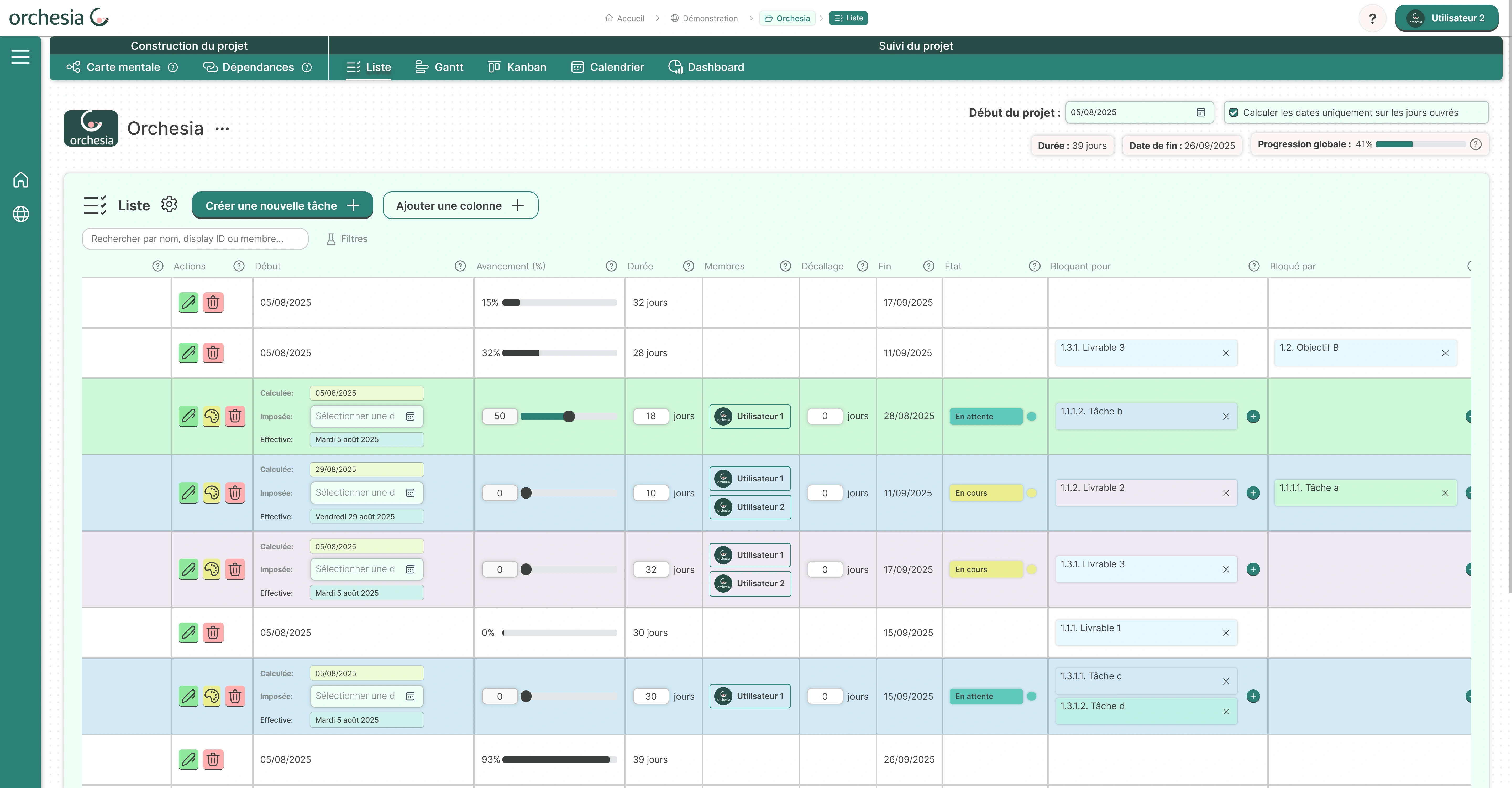Click the help icon next to Dépendances
Image resolution: width=1512 pixels, height=788 pixels.
point(306,67)
